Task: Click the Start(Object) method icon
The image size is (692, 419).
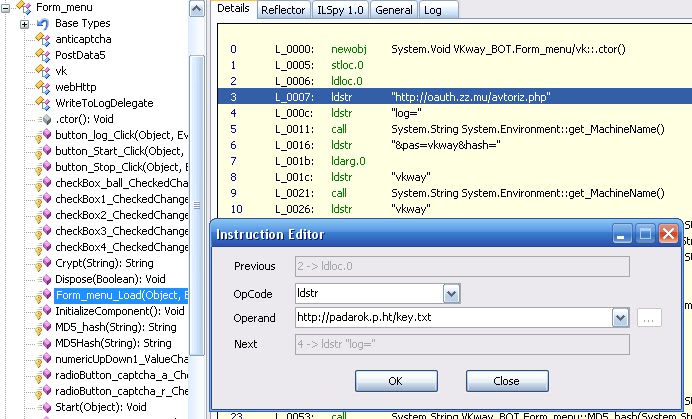Action: [45, 407]
